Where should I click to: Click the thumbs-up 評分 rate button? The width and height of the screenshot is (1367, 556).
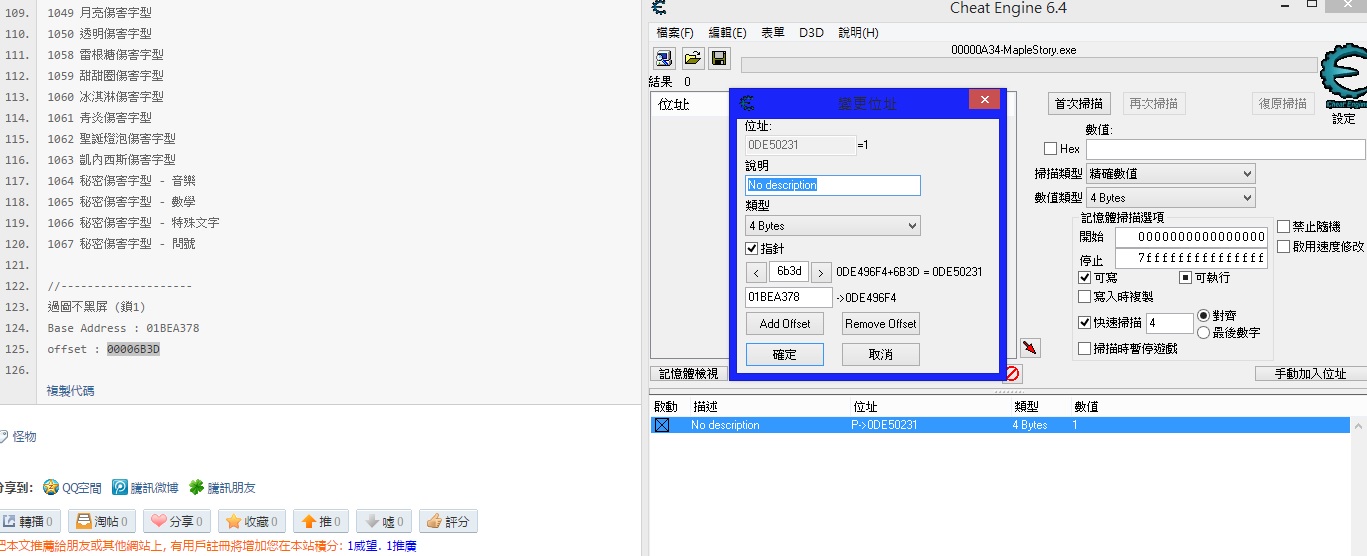click(448, 521)
